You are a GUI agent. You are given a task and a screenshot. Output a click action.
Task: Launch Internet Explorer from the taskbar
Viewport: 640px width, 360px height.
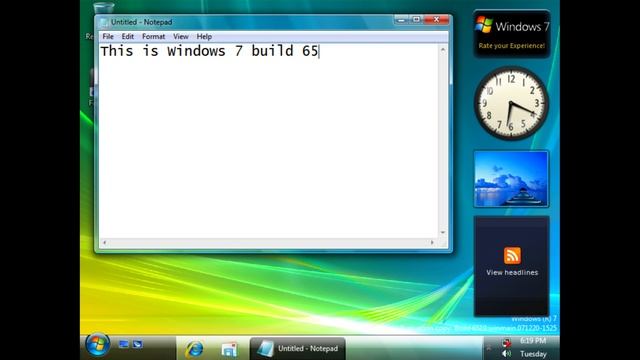pyautogui.click(x=194, y=349)
